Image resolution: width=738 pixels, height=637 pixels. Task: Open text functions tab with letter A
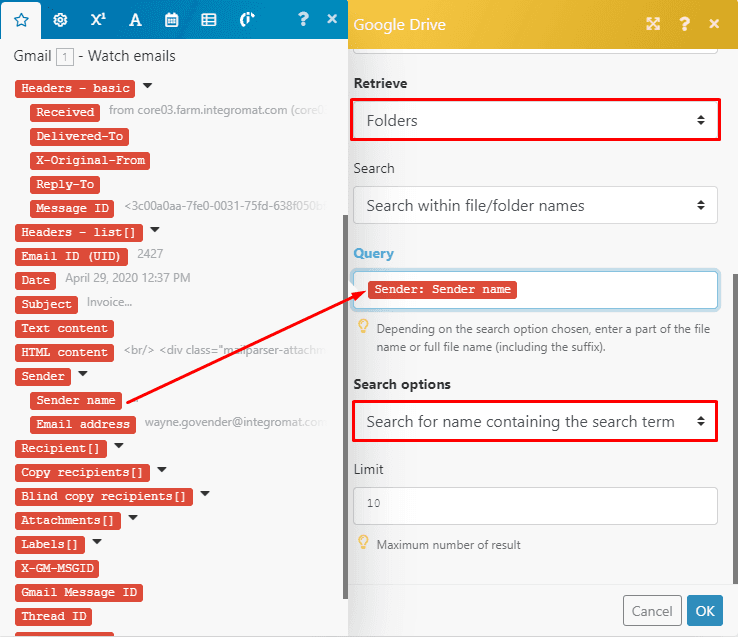134,20
